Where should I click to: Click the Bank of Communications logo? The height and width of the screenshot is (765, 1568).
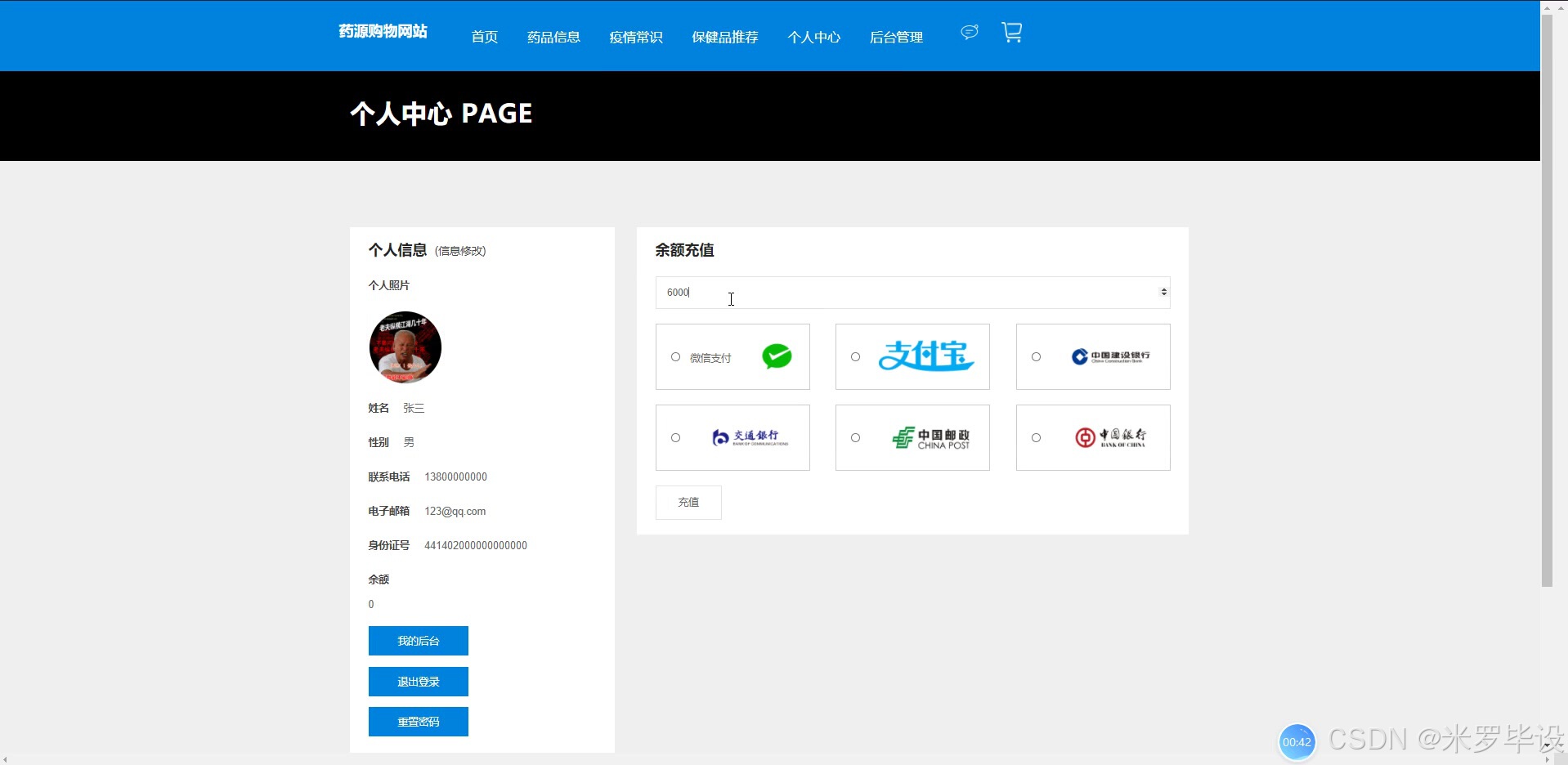click(750, 437)
